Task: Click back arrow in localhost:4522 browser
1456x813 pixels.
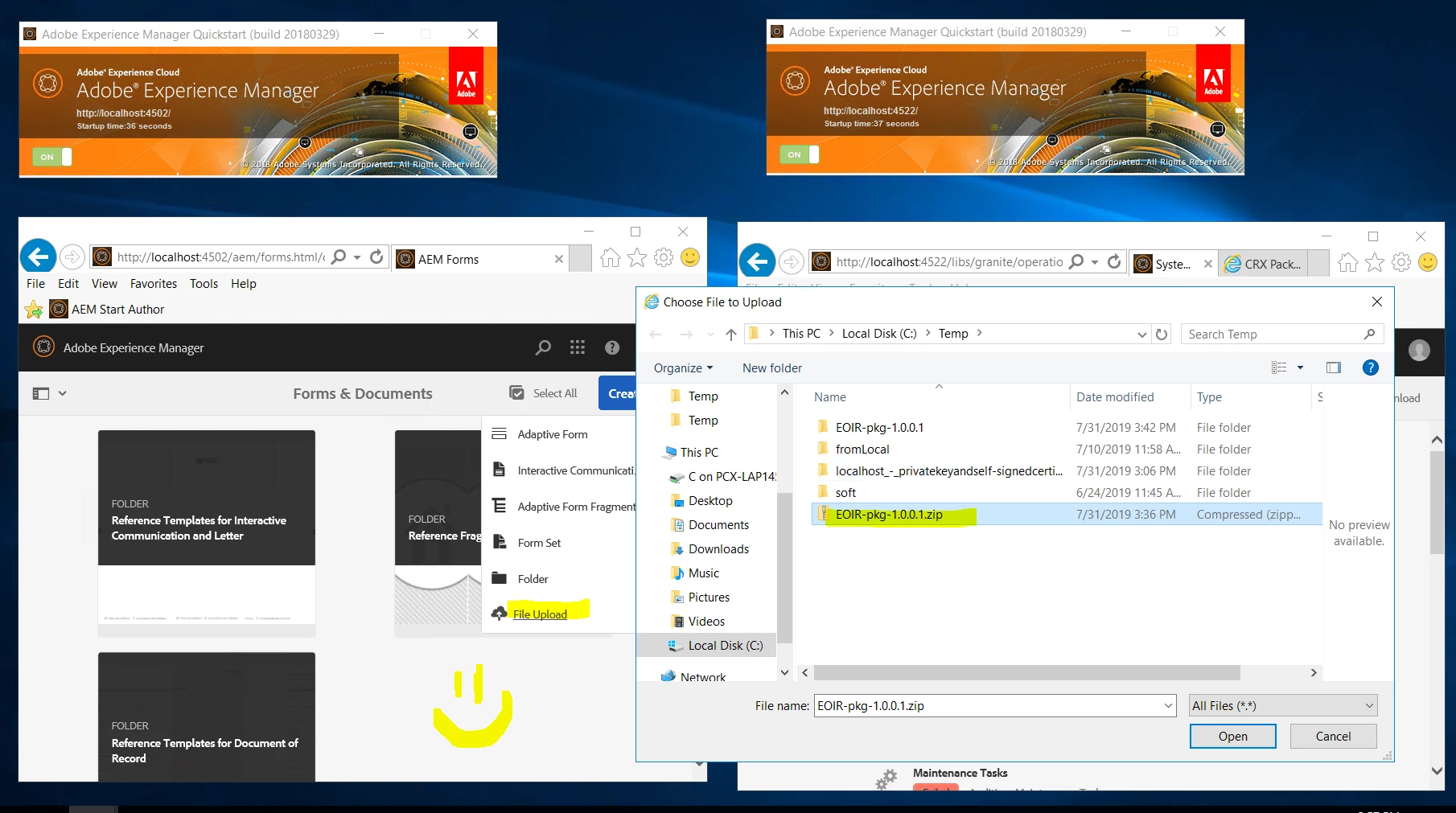Action: tap(757, 261)
